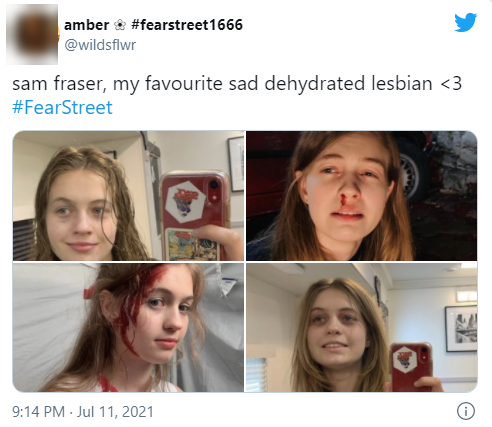Open the top-left selfie with red phone

[x=129, y=196]
